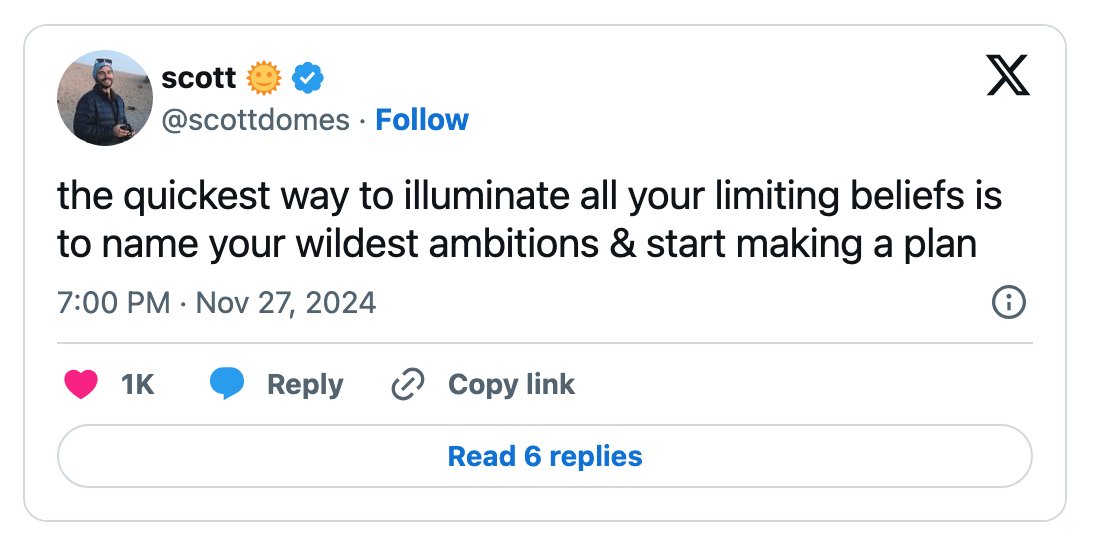Open scott's profile picture
Screen dimensions: 1093x554
(105, 98)
